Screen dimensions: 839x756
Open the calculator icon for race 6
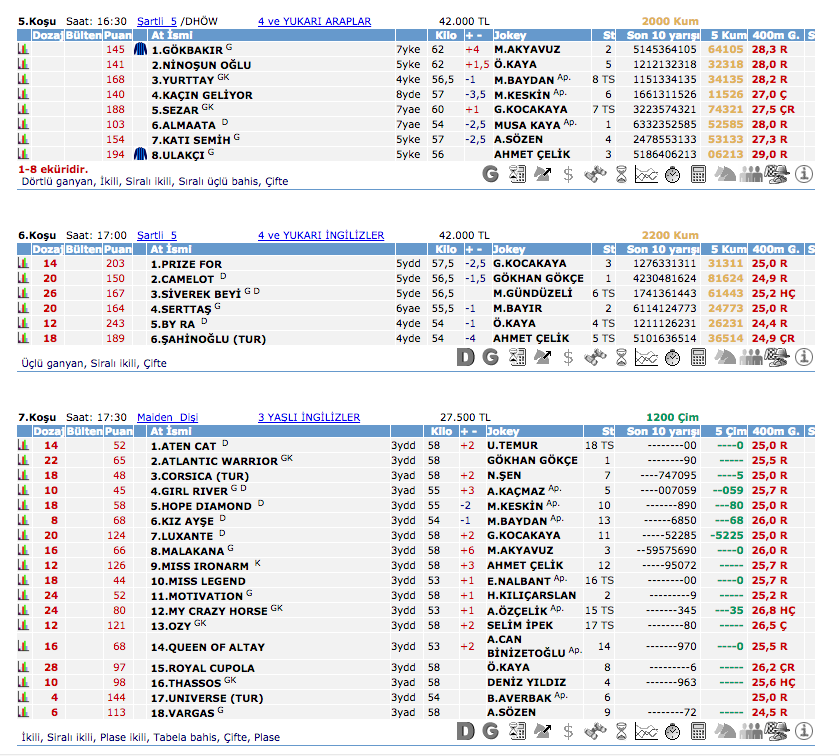(x=698, y=357)
